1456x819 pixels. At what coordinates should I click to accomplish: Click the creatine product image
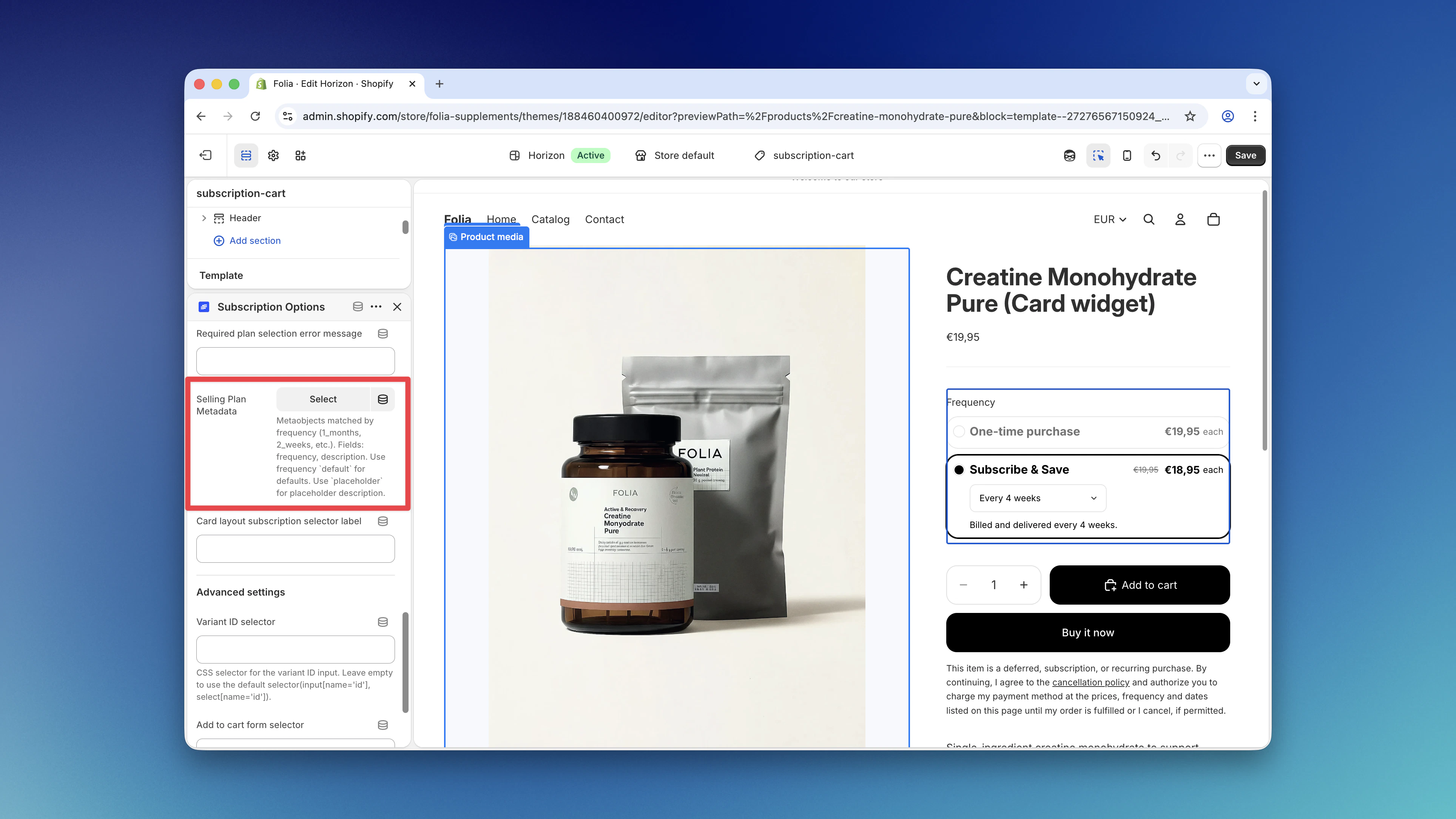pos(677,497)
